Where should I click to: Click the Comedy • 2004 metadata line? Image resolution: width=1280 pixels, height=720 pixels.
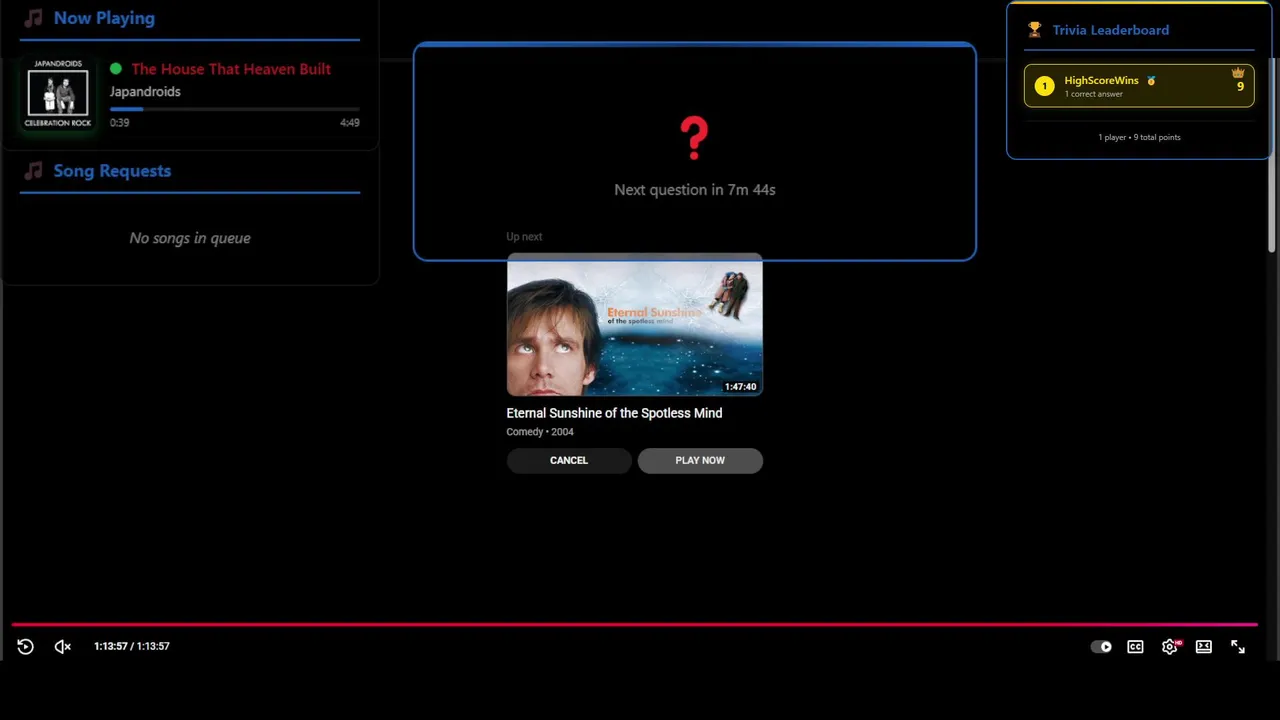point(540,432)
